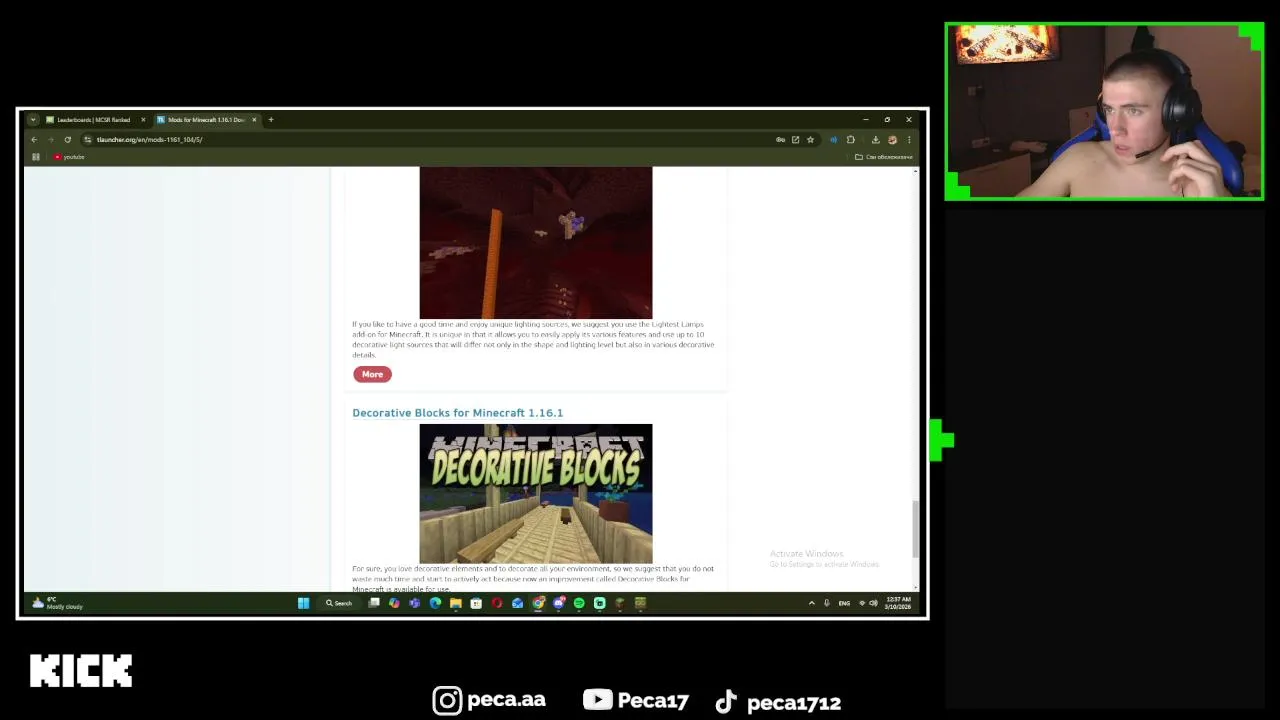
Task: Click the scrollbar up arrow
Action: tap(915, 172)
